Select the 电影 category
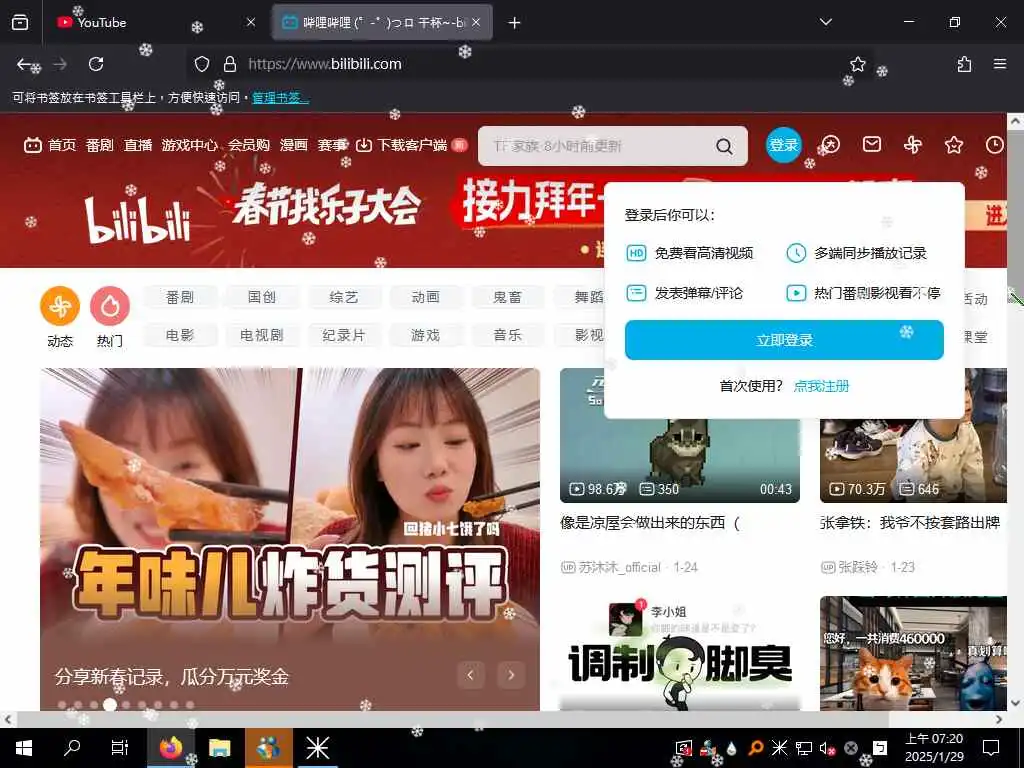Screen dimensions: 1024x768 click(180, 335)
